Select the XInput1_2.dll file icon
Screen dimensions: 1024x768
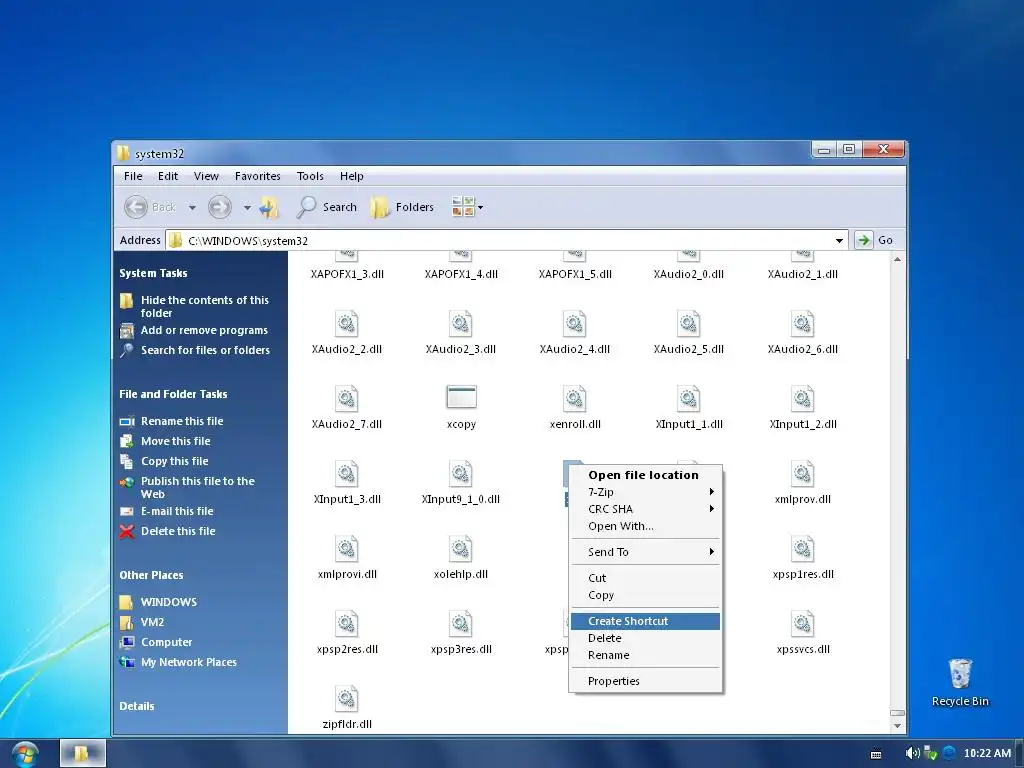(x=803, y=399)
